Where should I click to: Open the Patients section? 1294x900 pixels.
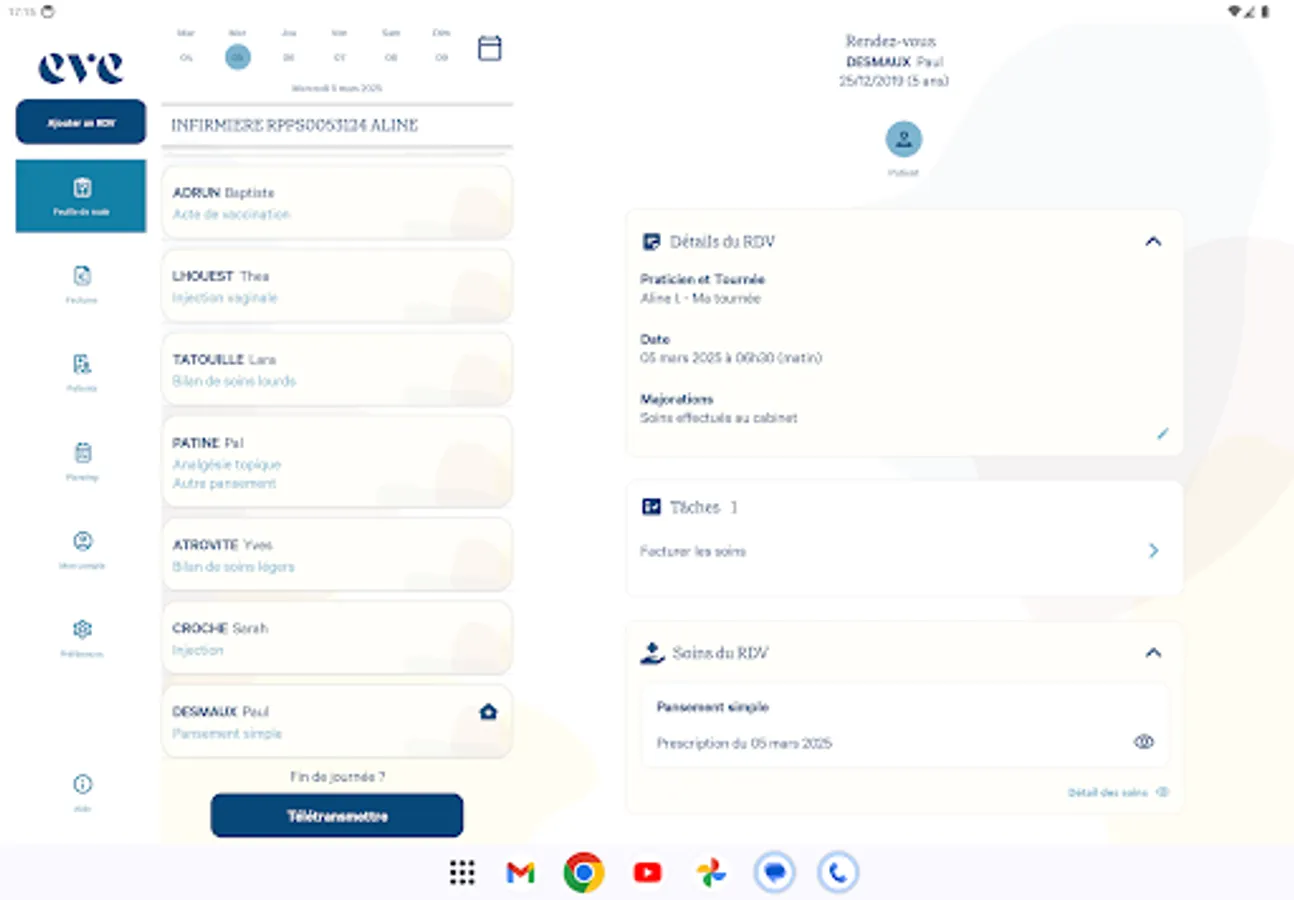(x=81, y=371)
